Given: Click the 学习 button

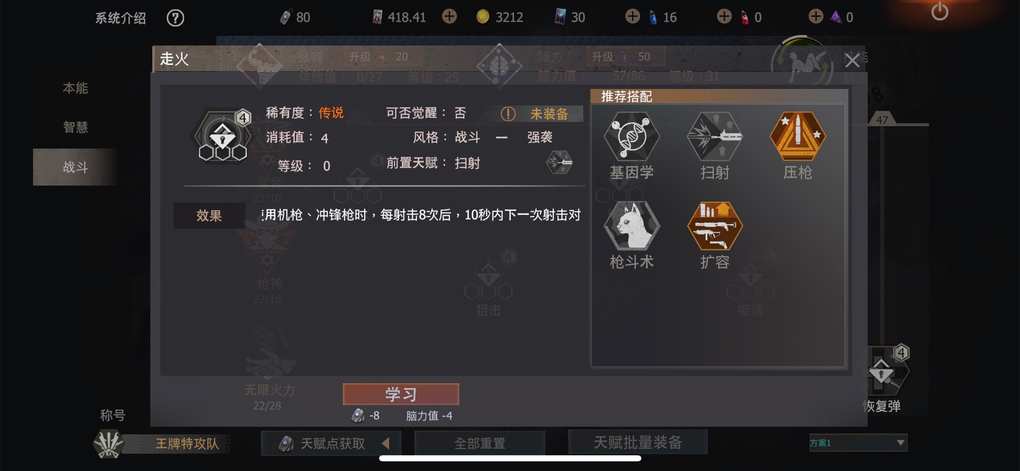Looking at the screenshot, I should (401, 394).
